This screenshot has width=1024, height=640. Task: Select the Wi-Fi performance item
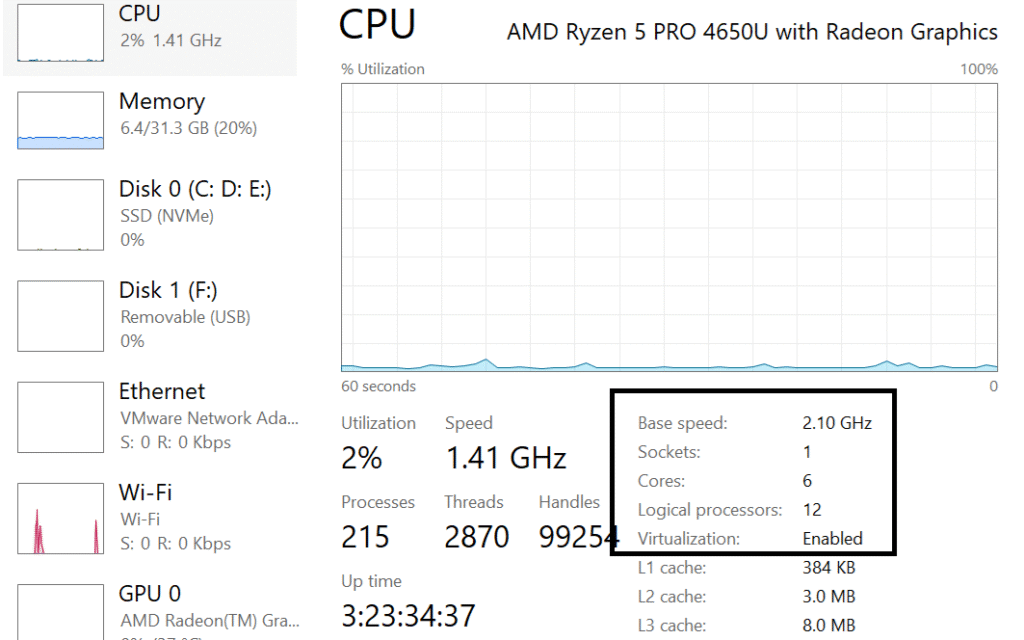150,518
